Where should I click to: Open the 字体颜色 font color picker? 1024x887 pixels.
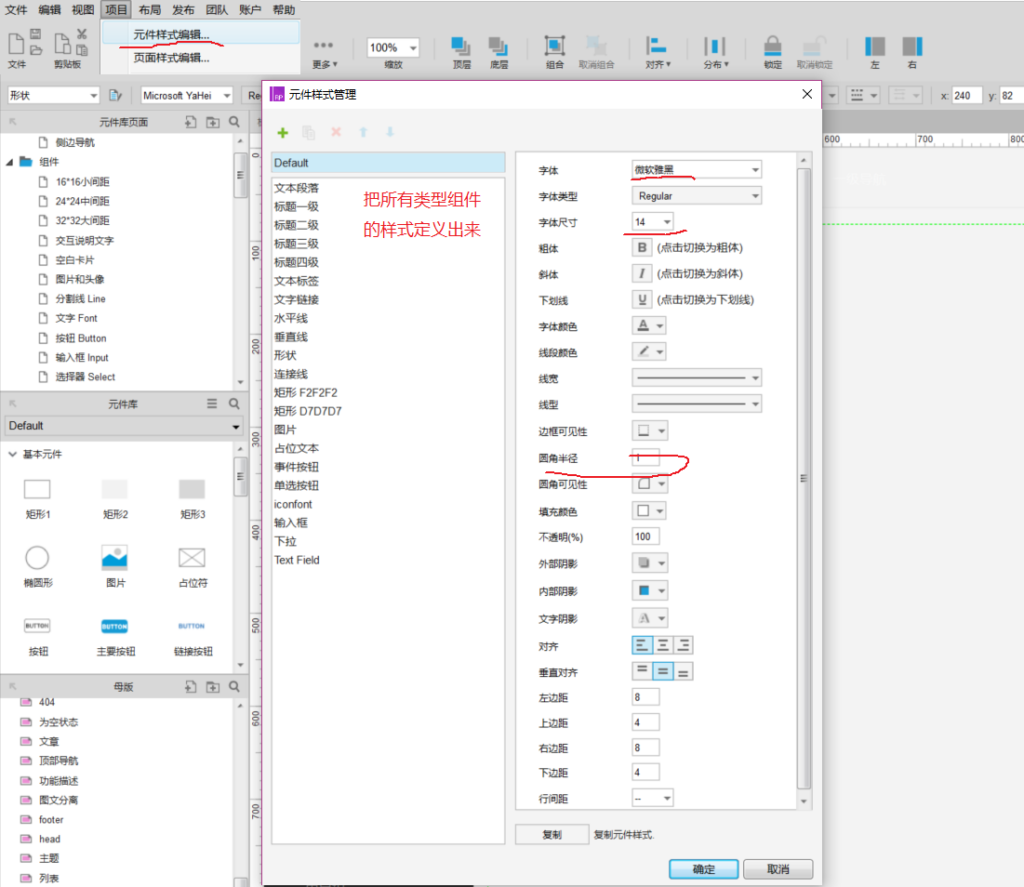(649, 325)
